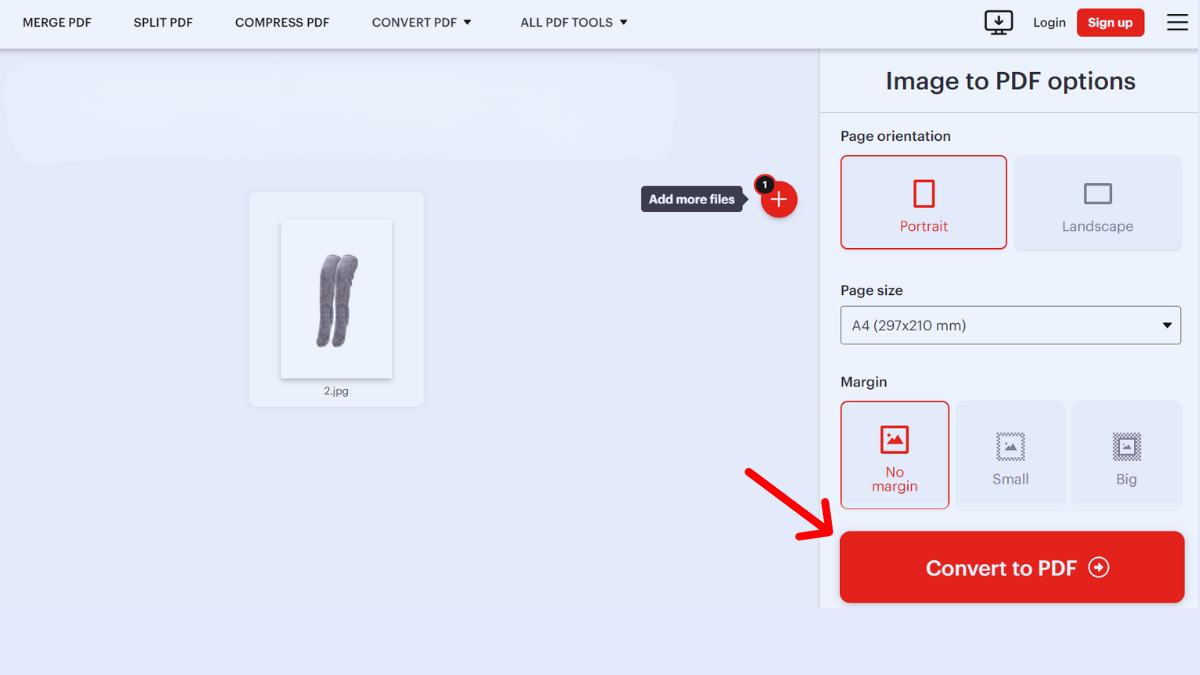
Task: Click the landscape page rectangle icon
Action: coord(1097,194)
